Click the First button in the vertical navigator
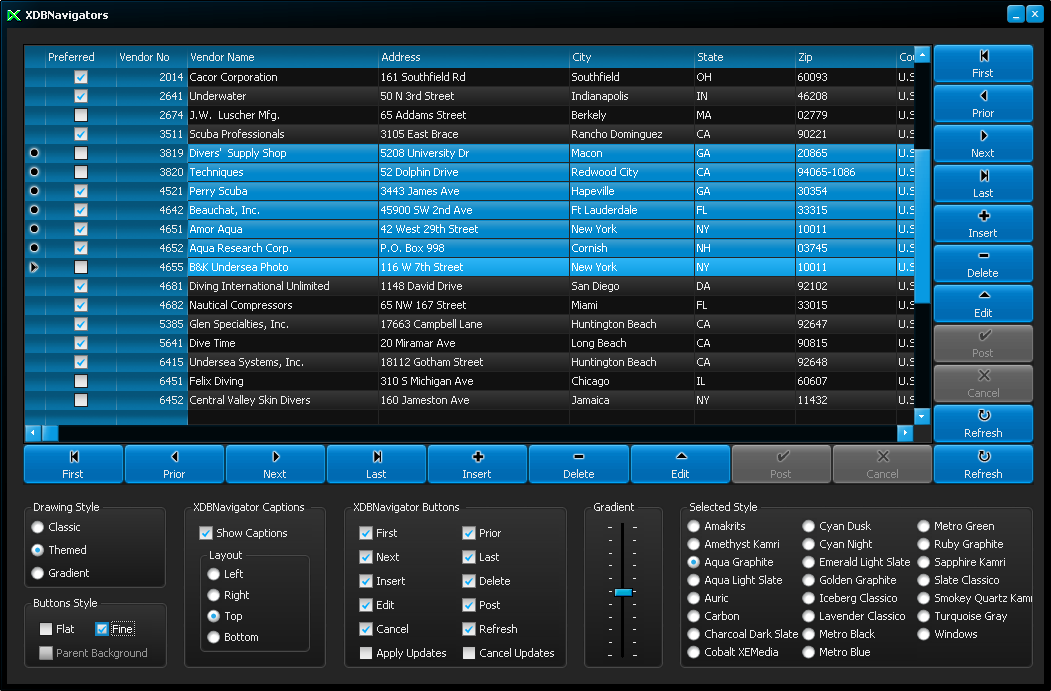 click(982, 64)
